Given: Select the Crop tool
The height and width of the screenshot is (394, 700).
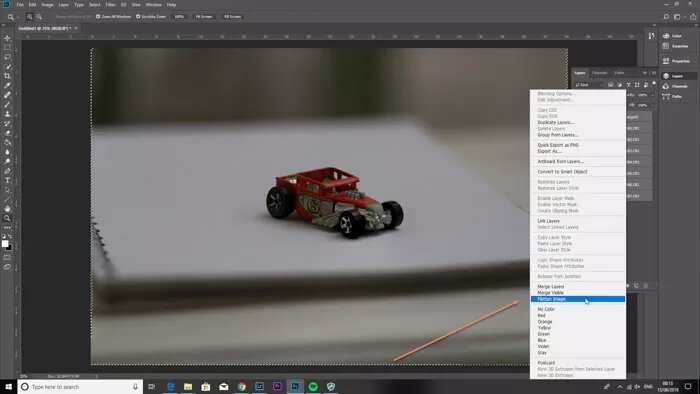Looking at the screenshot, I should click(7, 76).
